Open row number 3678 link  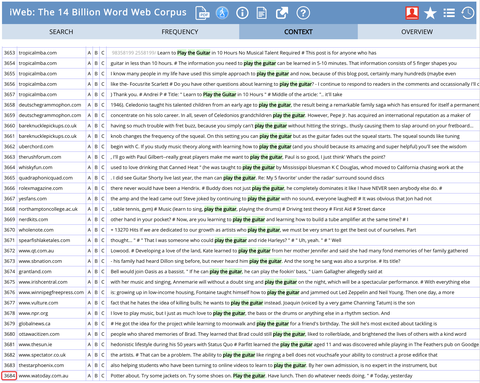9,313
